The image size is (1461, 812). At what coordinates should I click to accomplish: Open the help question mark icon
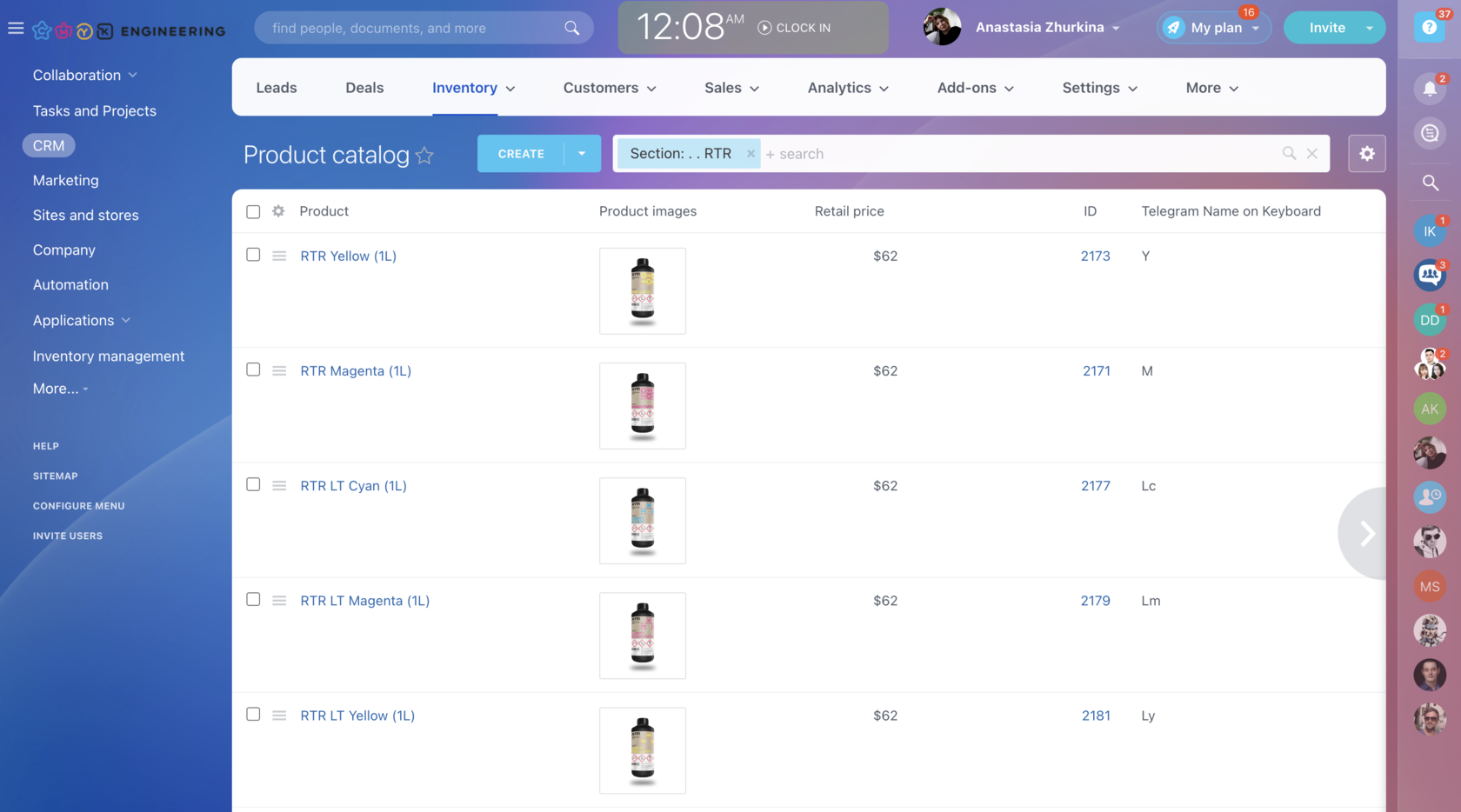[x=1429, y=28]
